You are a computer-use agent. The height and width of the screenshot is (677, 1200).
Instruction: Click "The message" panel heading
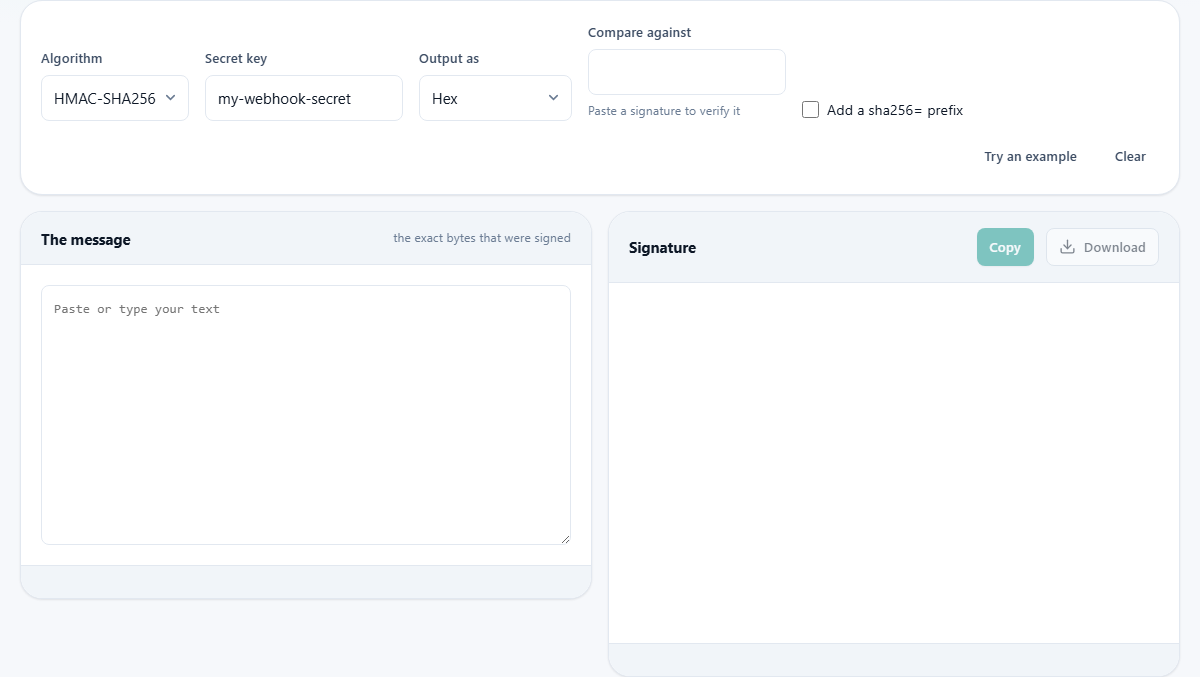click(x=86, y=239)
